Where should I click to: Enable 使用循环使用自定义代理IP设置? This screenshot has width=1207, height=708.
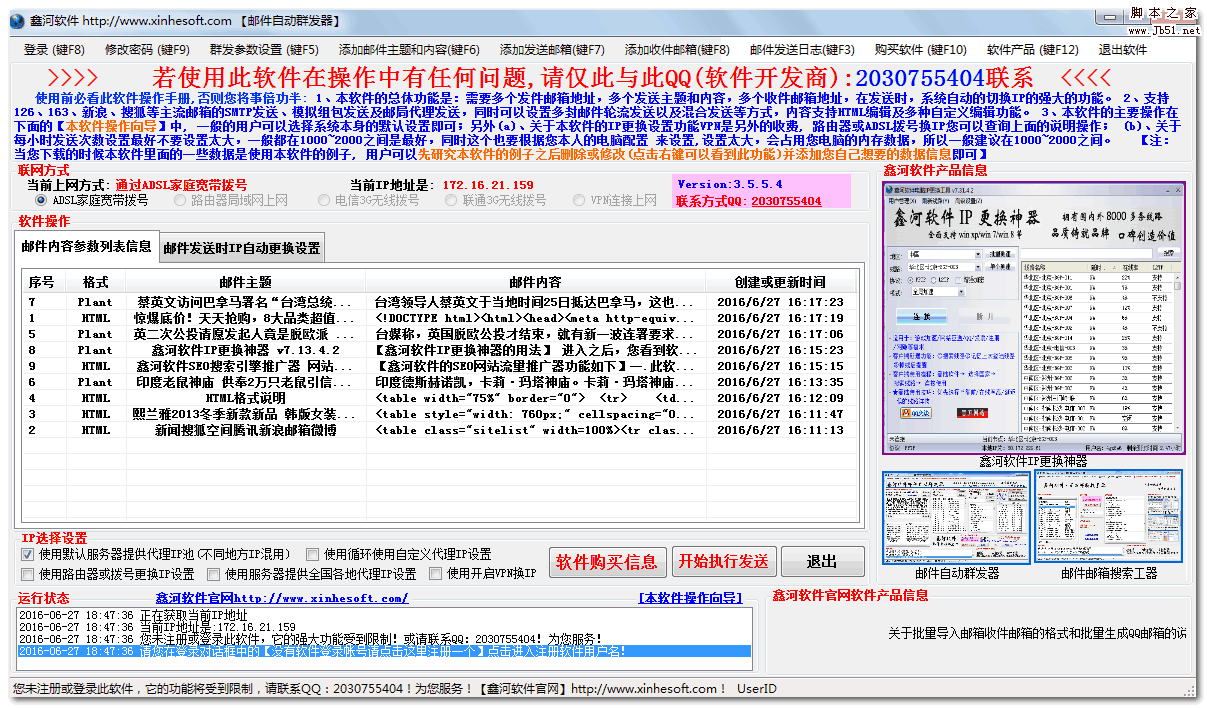click(x=313, y=554)
